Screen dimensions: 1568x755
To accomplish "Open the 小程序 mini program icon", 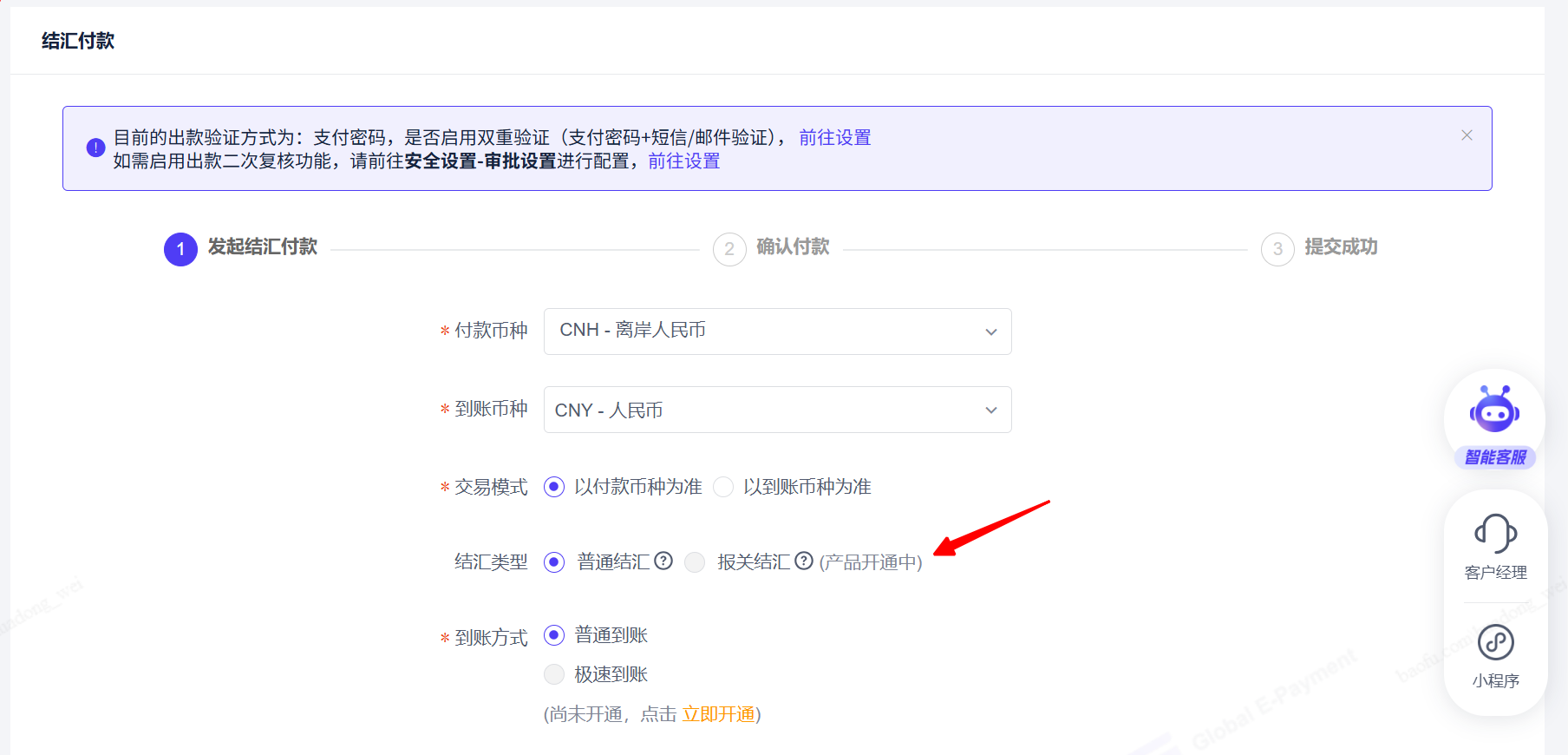I will (1495, 643).
